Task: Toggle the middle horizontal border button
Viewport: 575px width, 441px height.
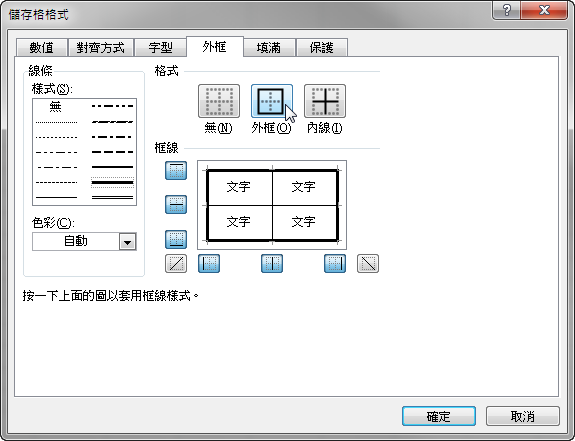Action: tap(176, 204)
